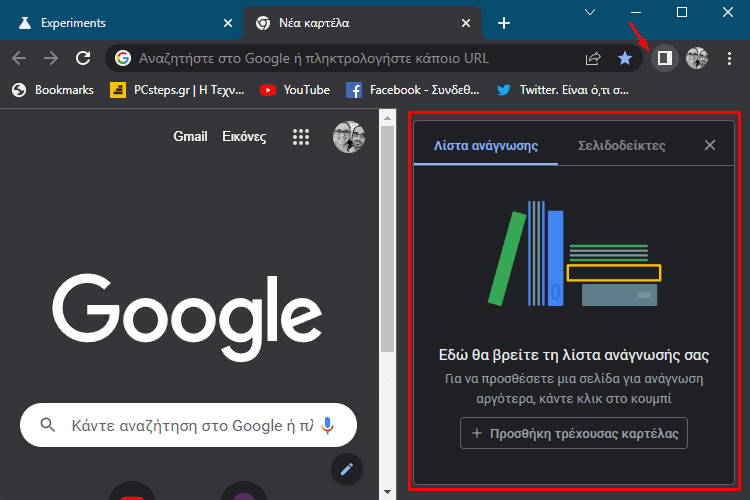The width and height of the screenshot is (750, 500).
Task: Start voice search with microphone icon
Action: click(328, 425)
